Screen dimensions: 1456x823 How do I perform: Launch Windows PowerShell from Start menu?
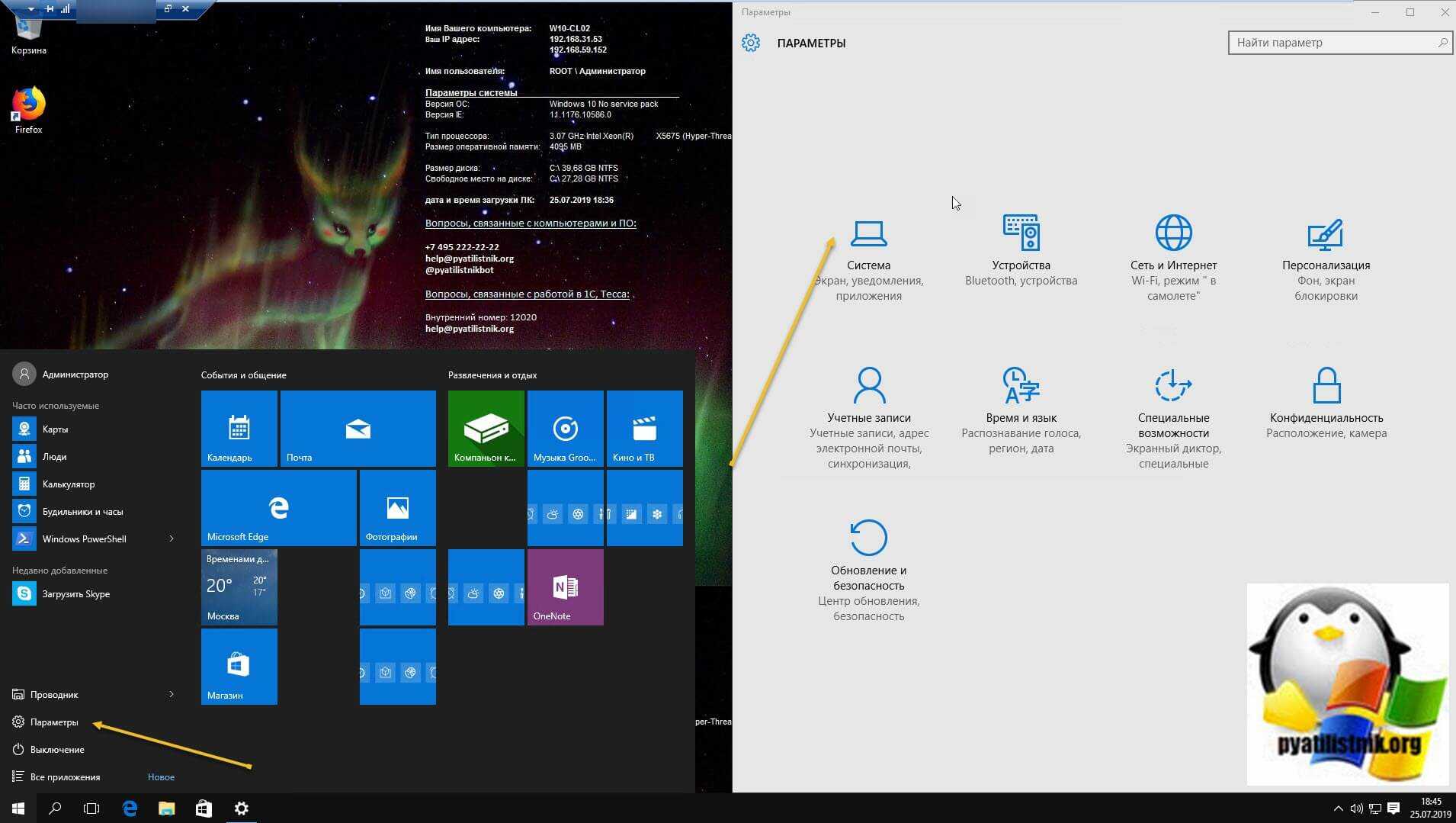(84, 539)
